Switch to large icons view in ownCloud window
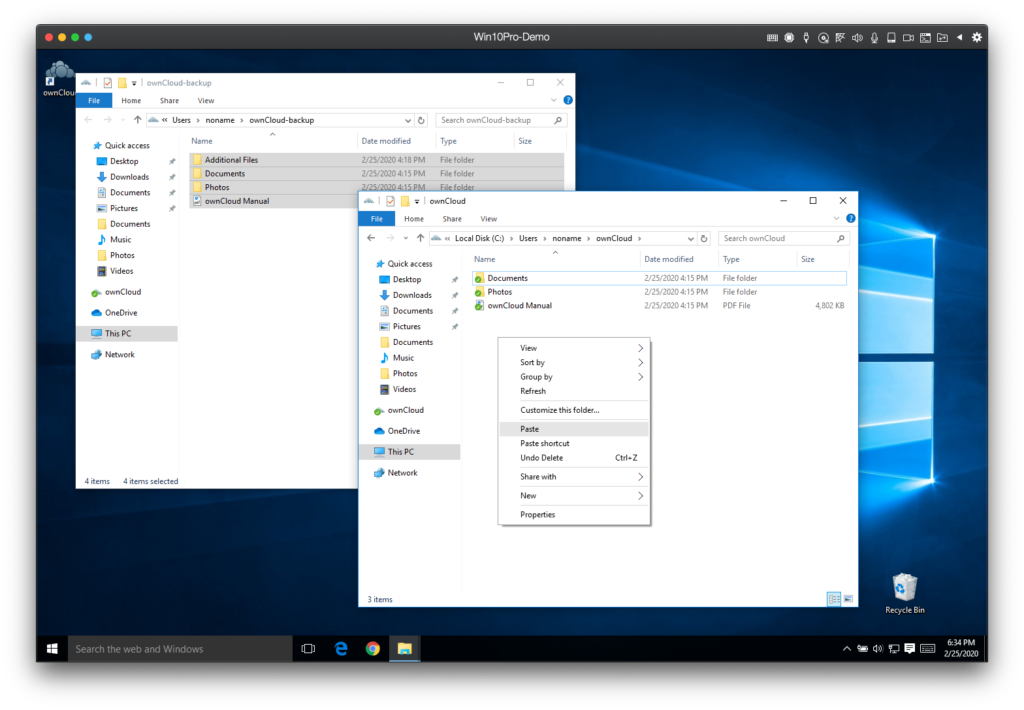1024x710 pixels. [848, 598]
